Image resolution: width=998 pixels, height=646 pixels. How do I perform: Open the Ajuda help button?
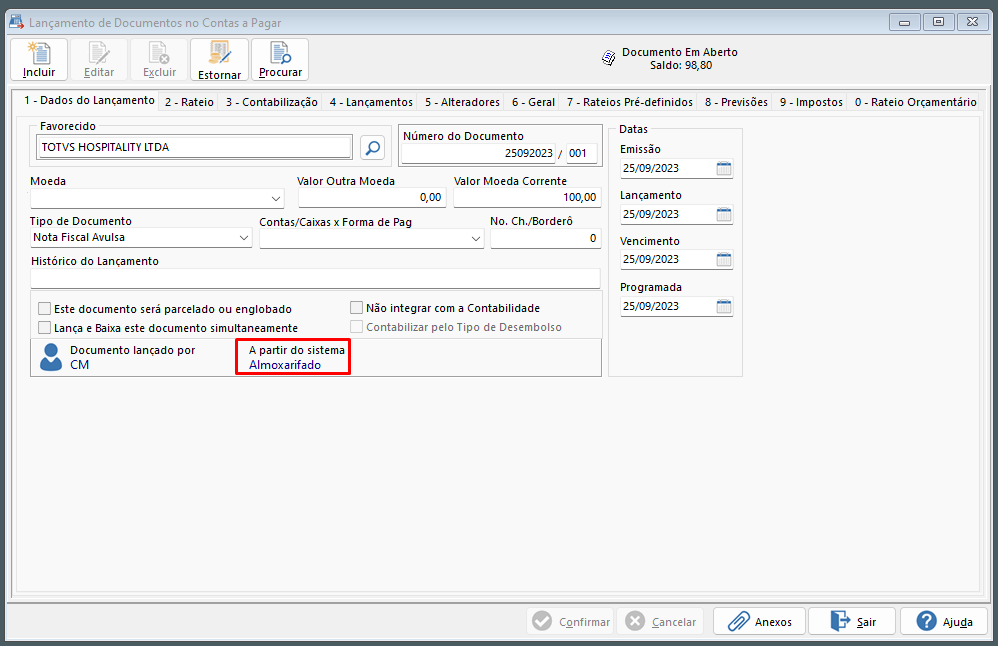[x=944, y=621]
